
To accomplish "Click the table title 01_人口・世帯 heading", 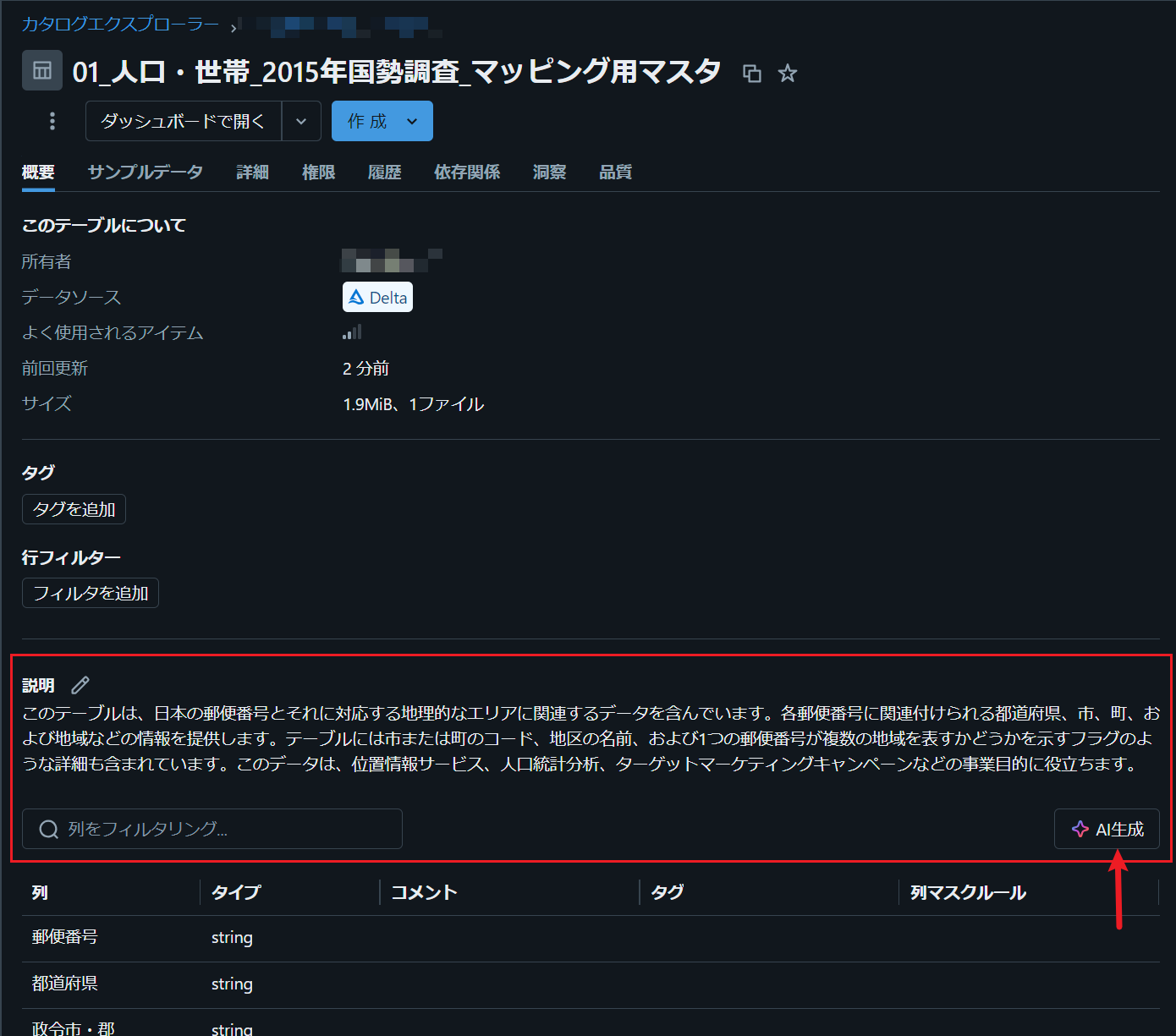I will click(396, 72).
